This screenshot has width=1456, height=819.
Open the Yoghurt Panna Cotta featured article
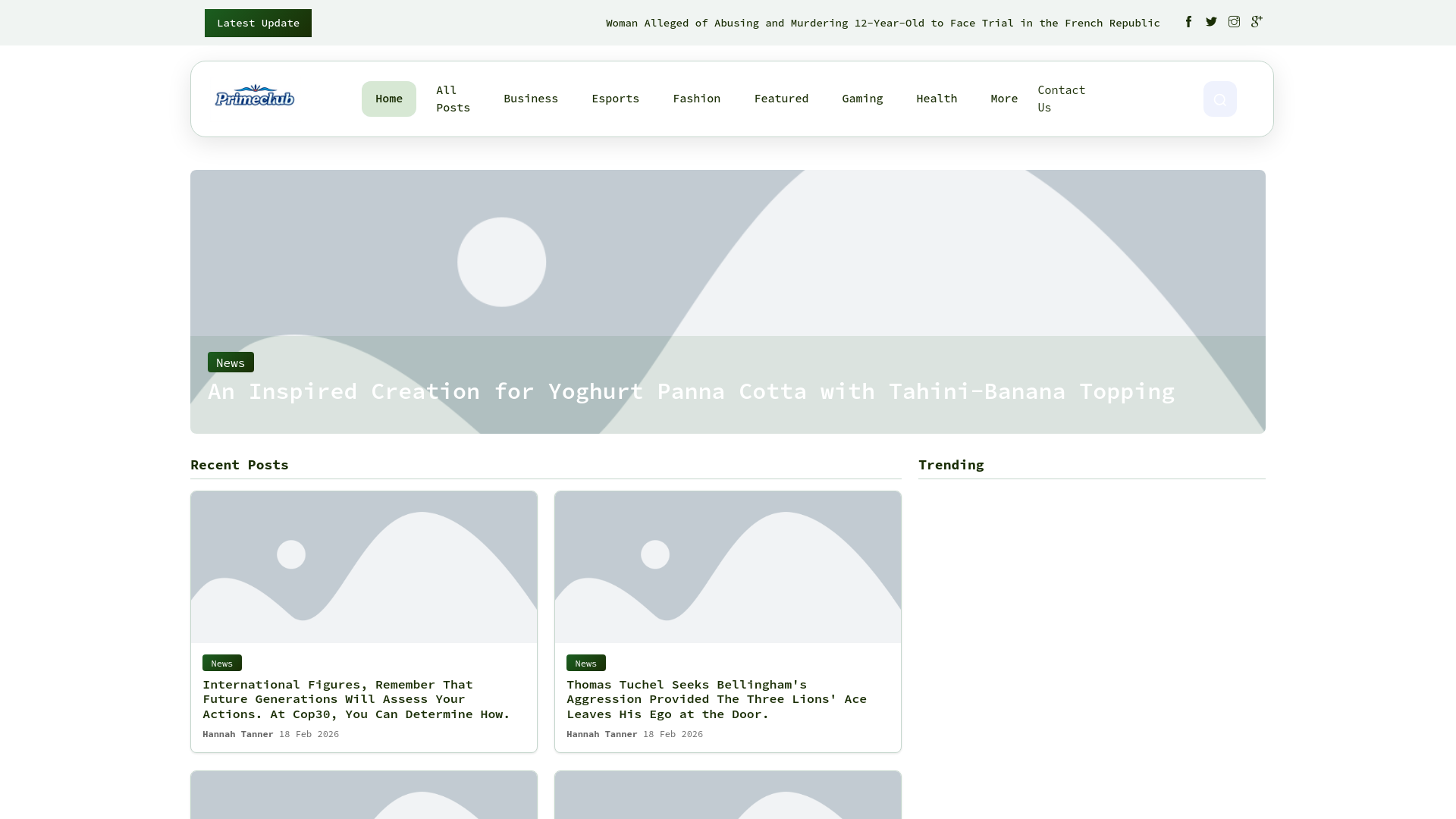coord(690,391)
